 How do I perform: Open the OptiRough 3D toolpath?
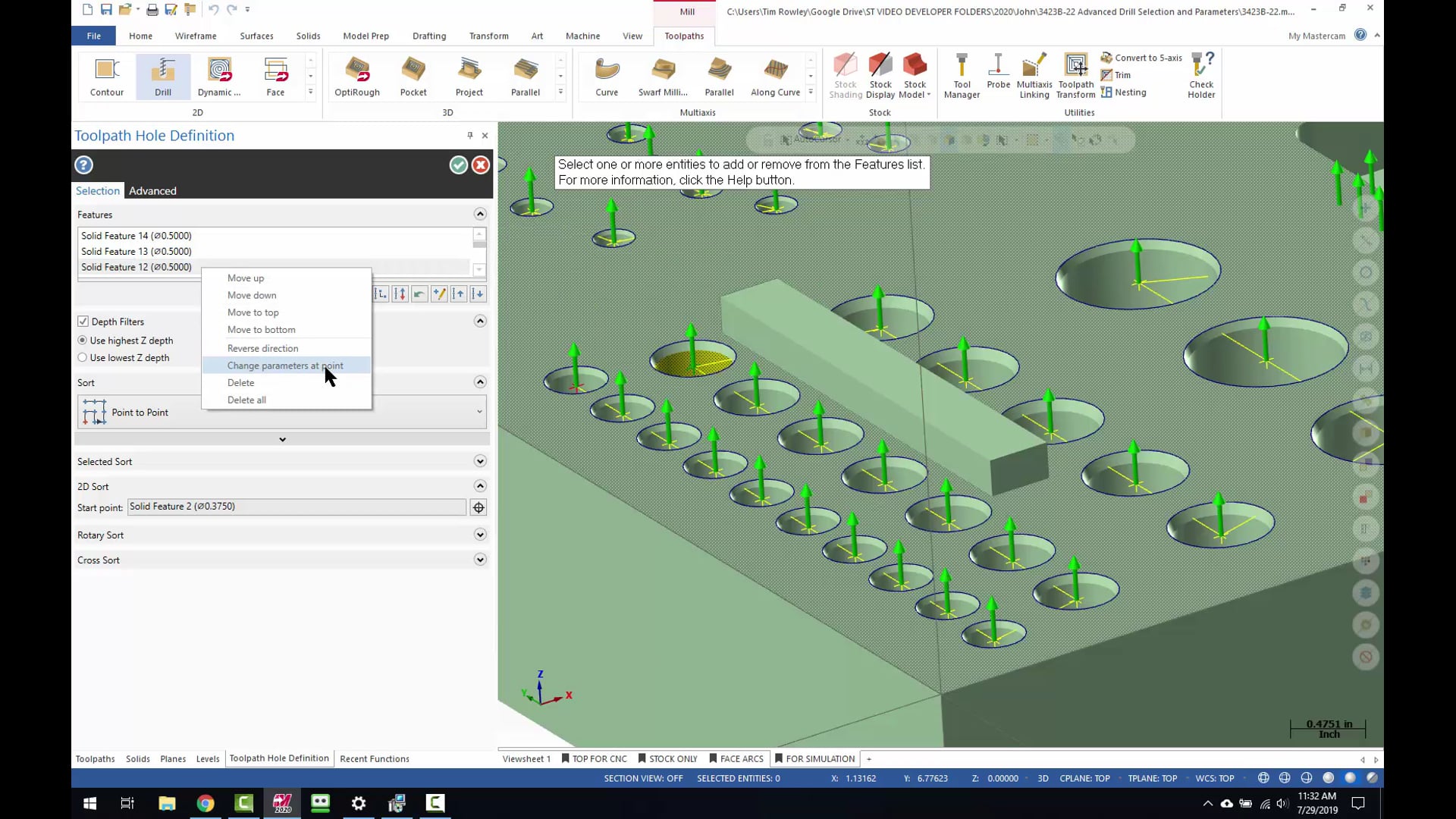coord(357,76)
